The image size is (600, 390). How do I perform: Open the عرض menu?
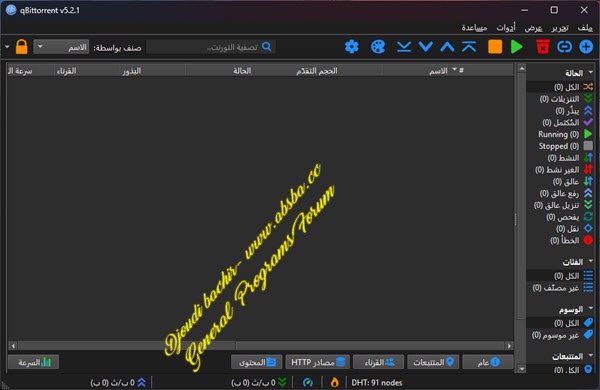point(533,28)
